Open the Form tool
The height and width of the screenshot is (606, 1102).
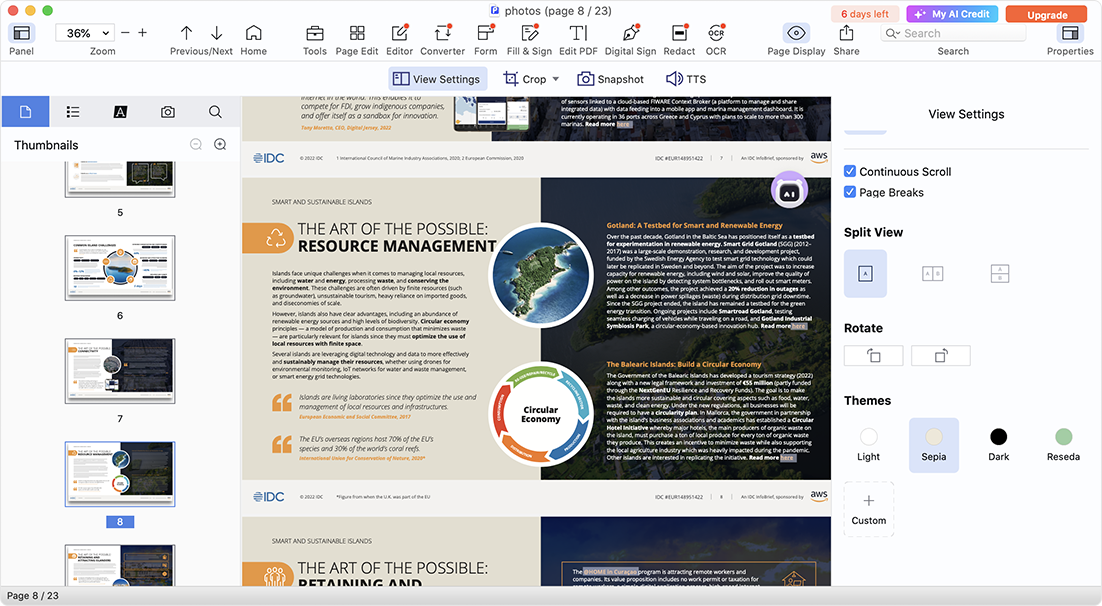click(486, 33)
